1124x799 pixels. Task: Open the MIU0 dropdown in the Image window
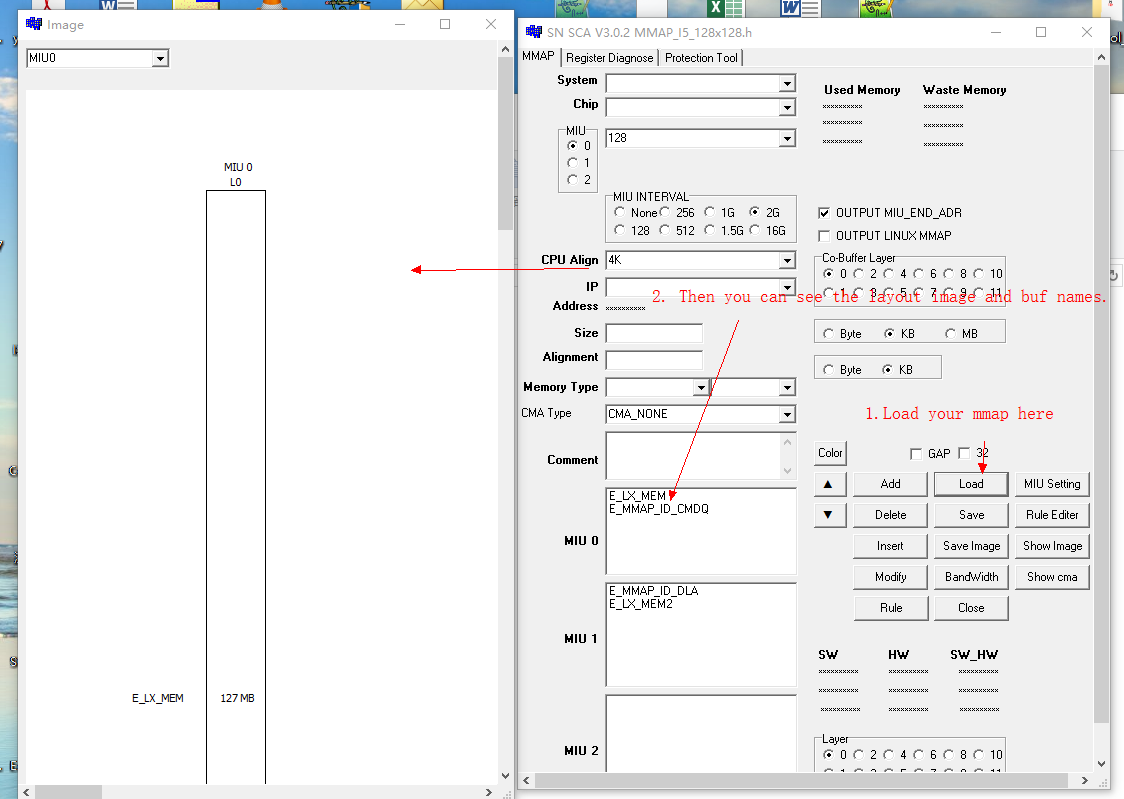pos(159,59)
